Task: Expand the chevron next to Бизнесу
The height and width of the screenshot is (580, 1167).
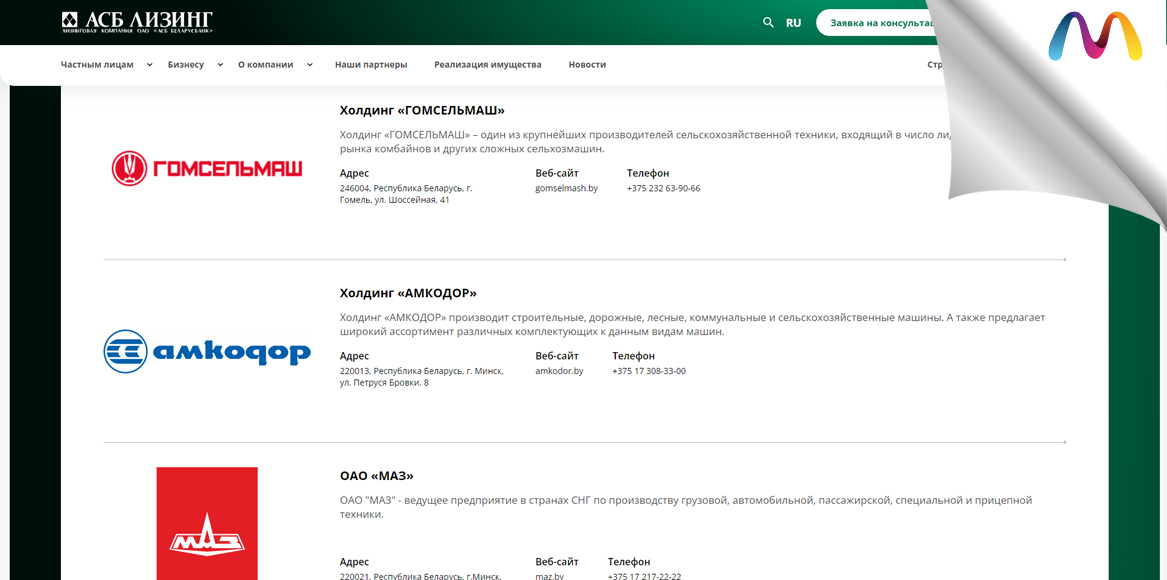Action: [x=220, y=65]
